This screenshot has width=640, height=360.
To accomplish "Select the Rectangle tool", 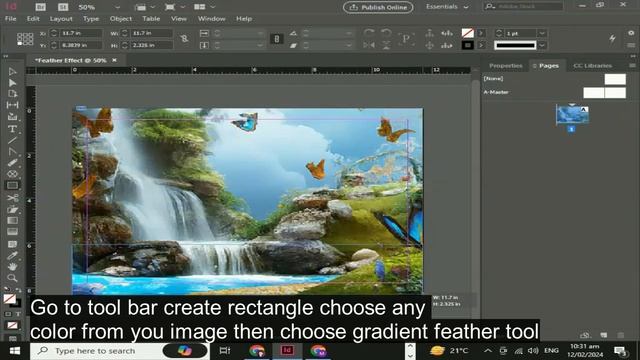I will [12, 185].
